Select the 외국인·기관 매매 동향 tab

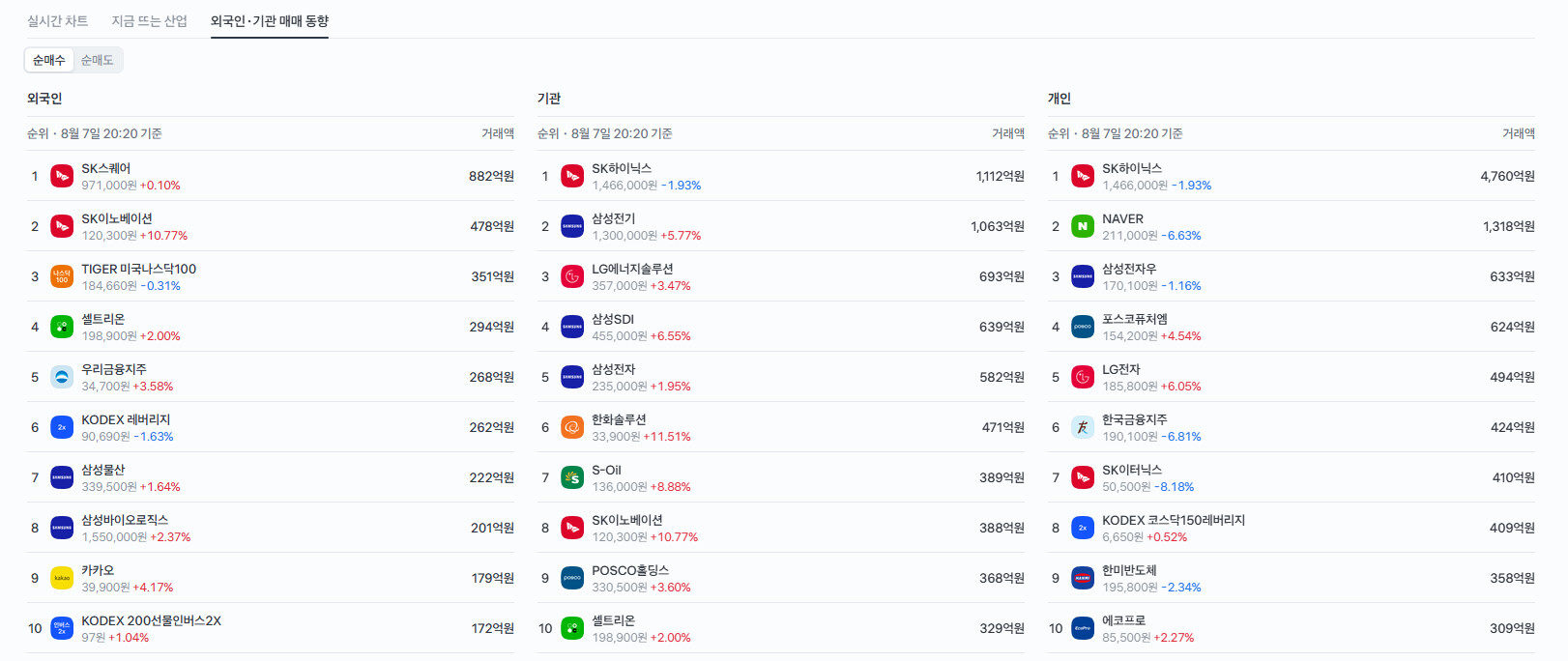[x=270, y=20]
